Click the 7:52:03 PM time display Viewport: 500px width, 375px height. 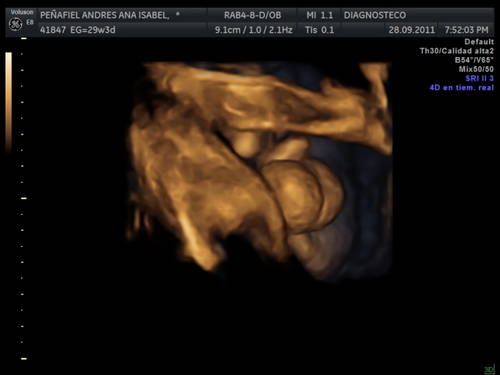tap(466, 30)
